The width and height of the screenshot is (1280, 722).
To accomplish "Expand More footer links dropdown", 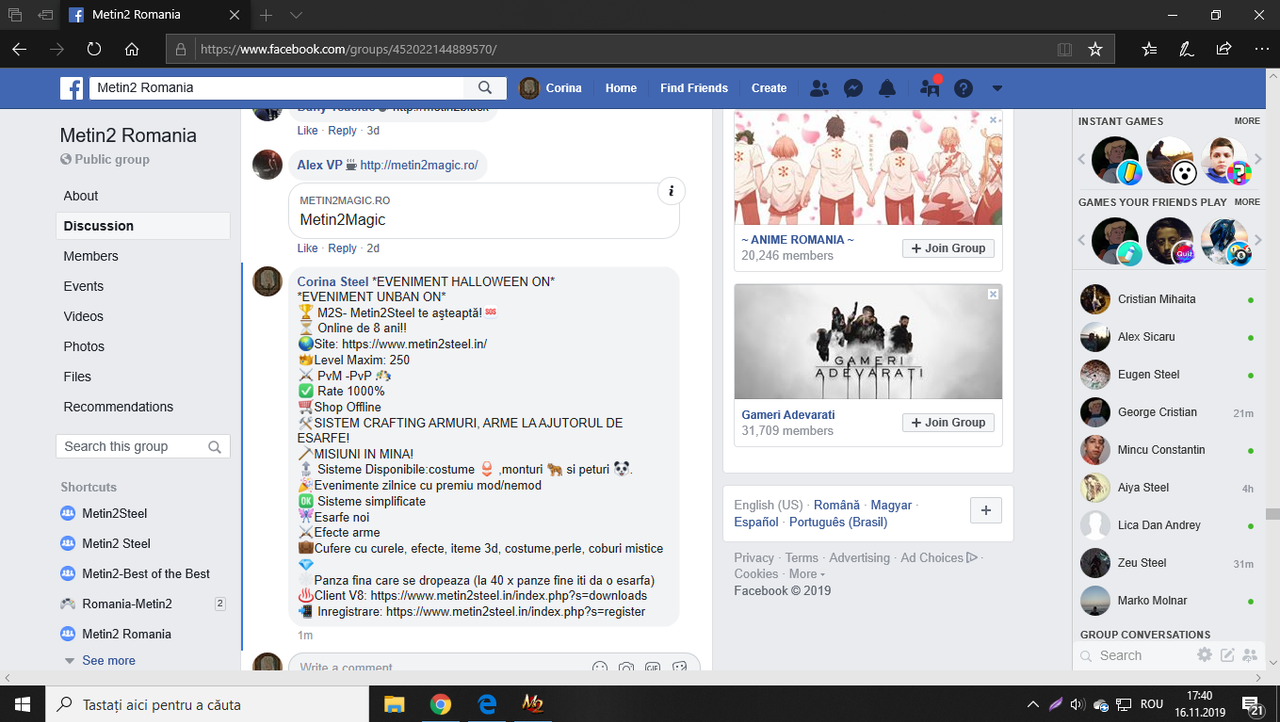I will [x=806, y=574].
